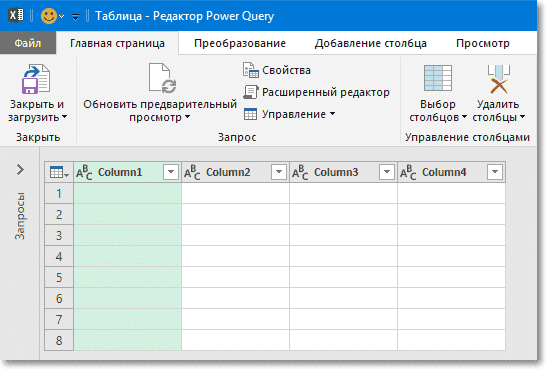Viewport: 546px width, 369px height.
Task: Select row number 4
Action: 59,257
